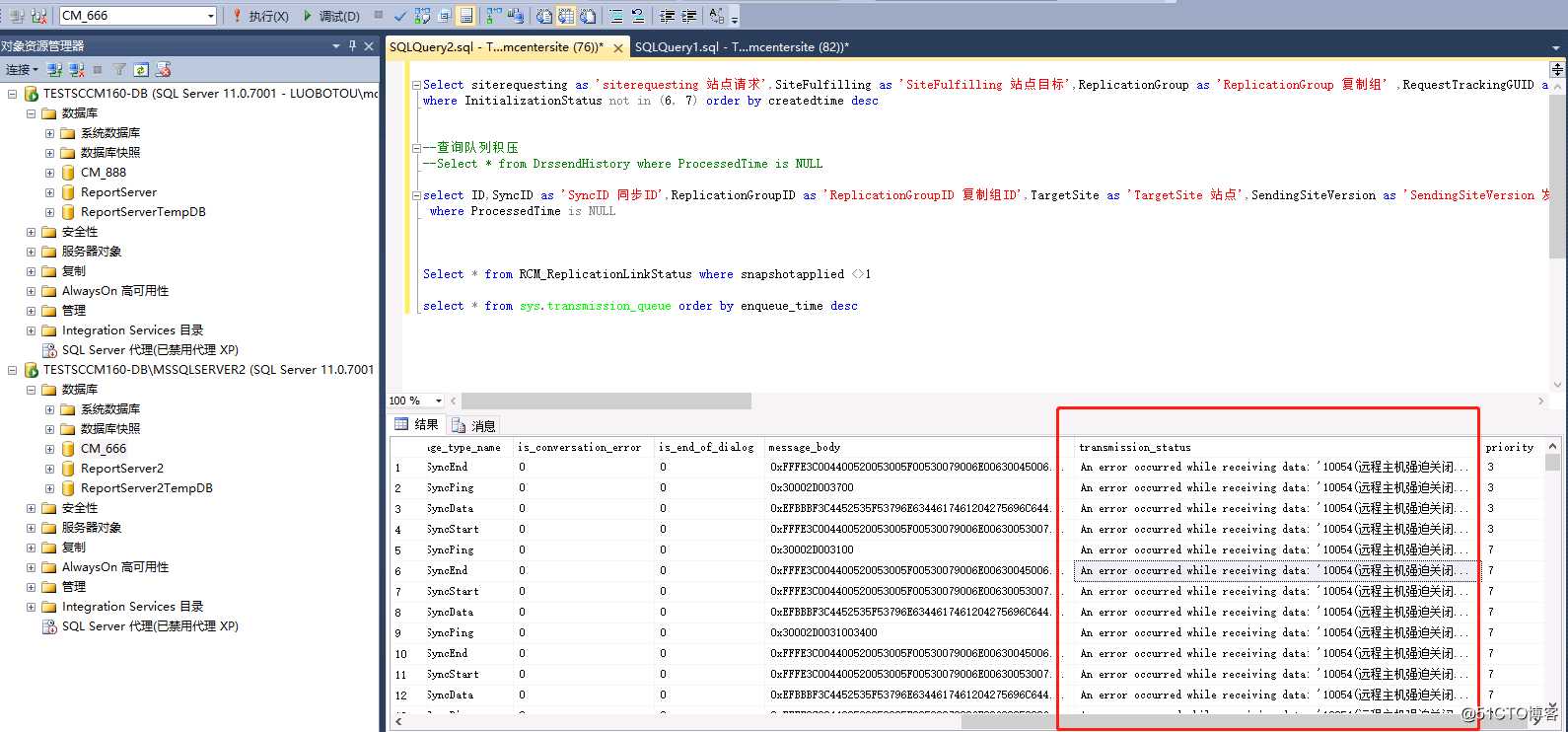The image size is (1568, 732).
Task: Collapse the TESTSCCM160-DB\MSSQLSERVER2 server node
Action: [12, 370]
